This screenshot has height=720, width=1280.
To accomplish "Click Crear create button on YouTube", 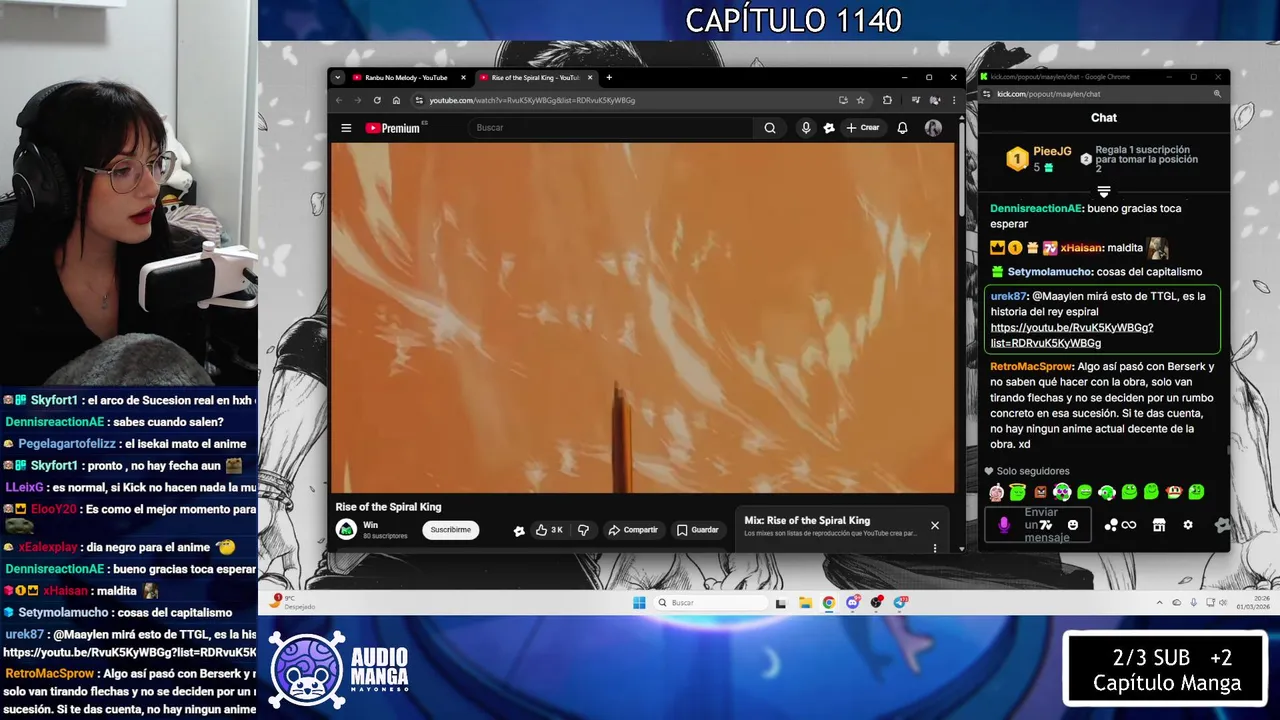I will coord(863,128).
